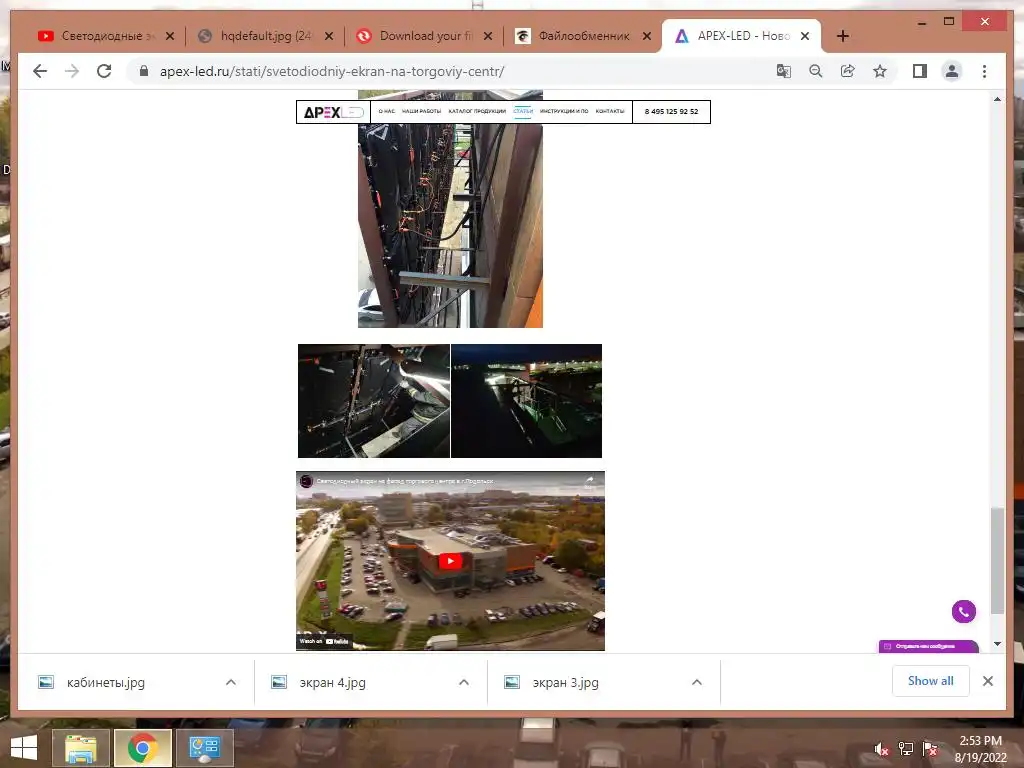Toggle the browser side panel
The height and width of the screenshot is (768, 1024).
point(920,71)
